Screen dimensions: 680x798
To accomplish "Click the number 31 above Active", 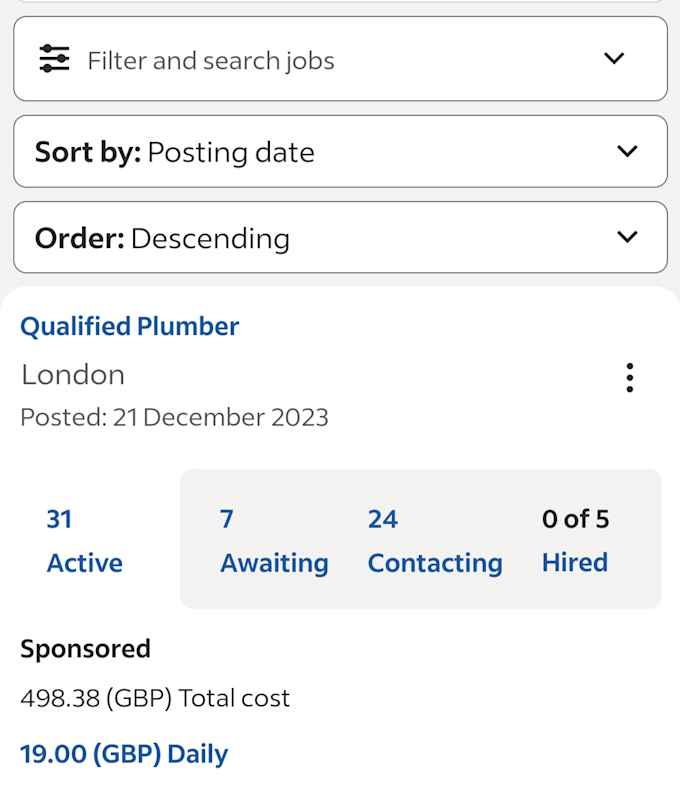I will coord(59,519).
